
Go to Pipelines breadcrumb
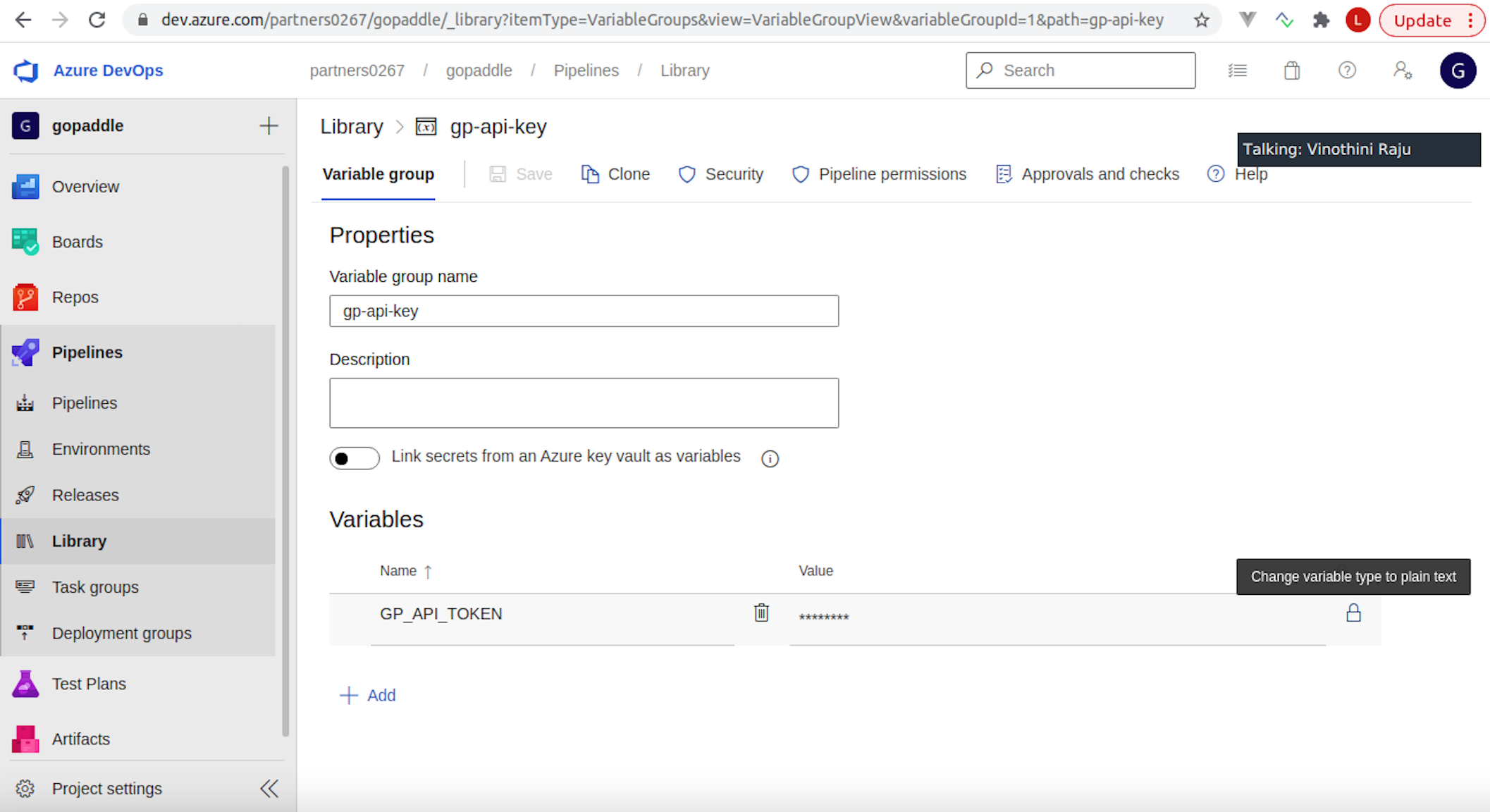pos(586,70)
